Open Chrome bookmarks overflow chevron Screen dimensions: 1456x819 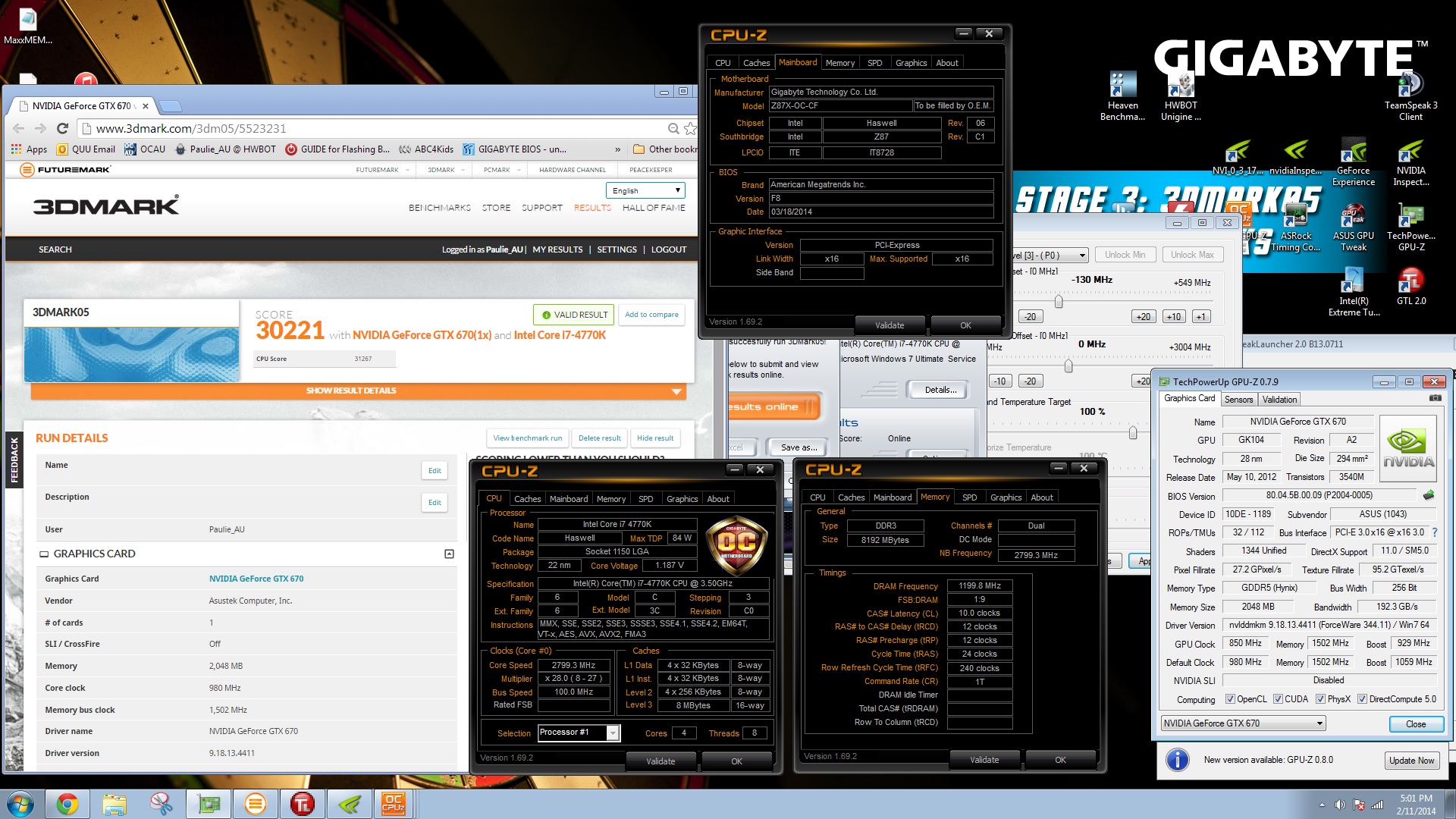(x=617, y=149)
